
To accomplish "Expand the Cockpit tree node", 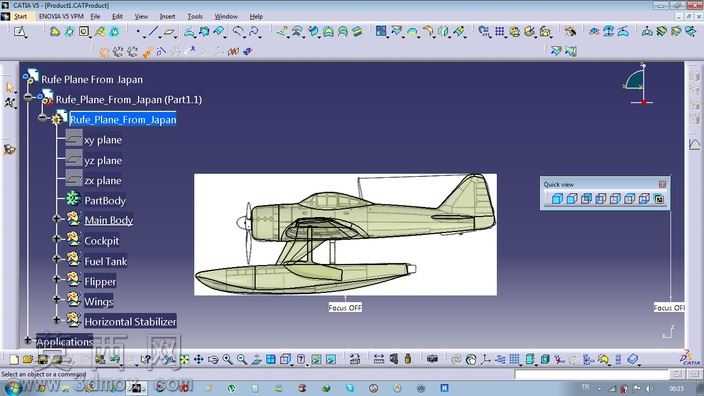I will click(x=57, y=239).
